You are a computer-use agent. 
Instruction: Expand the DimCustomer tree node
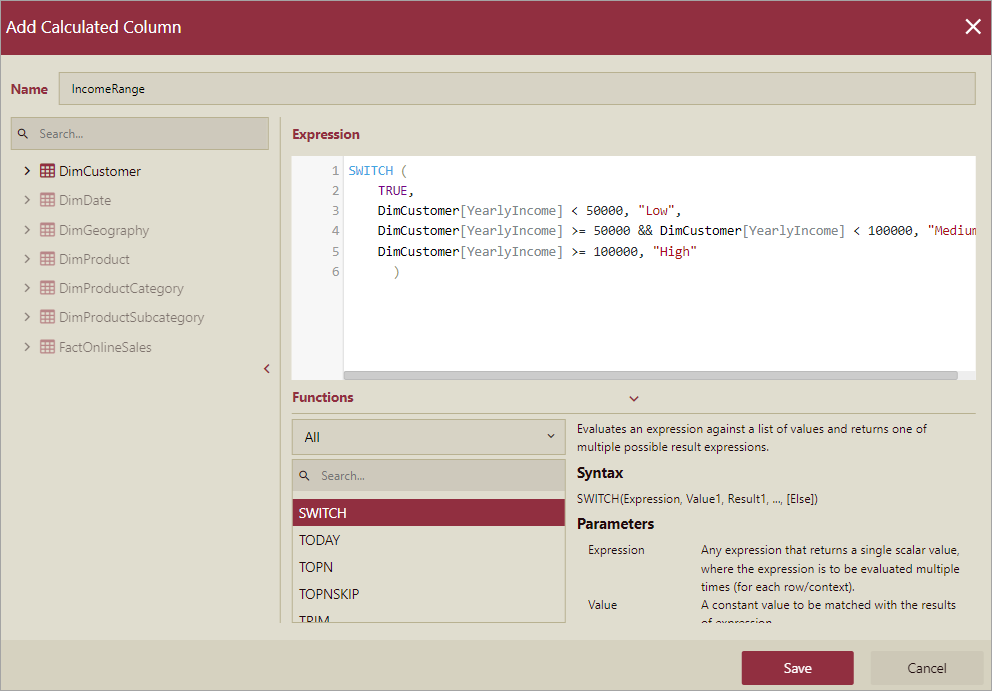click(x=27, y=171)
